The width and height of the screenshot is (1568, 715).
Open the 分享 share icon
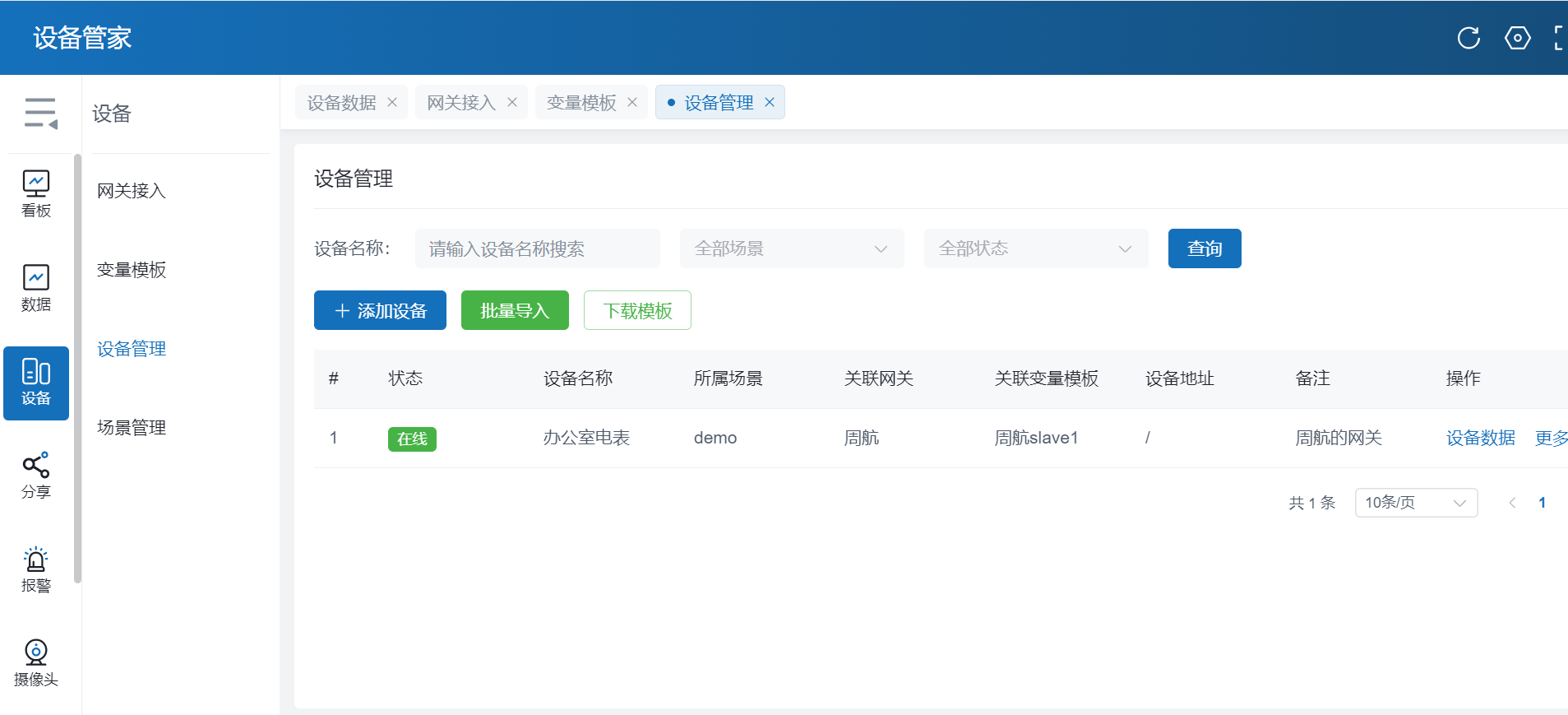(36, 476)
